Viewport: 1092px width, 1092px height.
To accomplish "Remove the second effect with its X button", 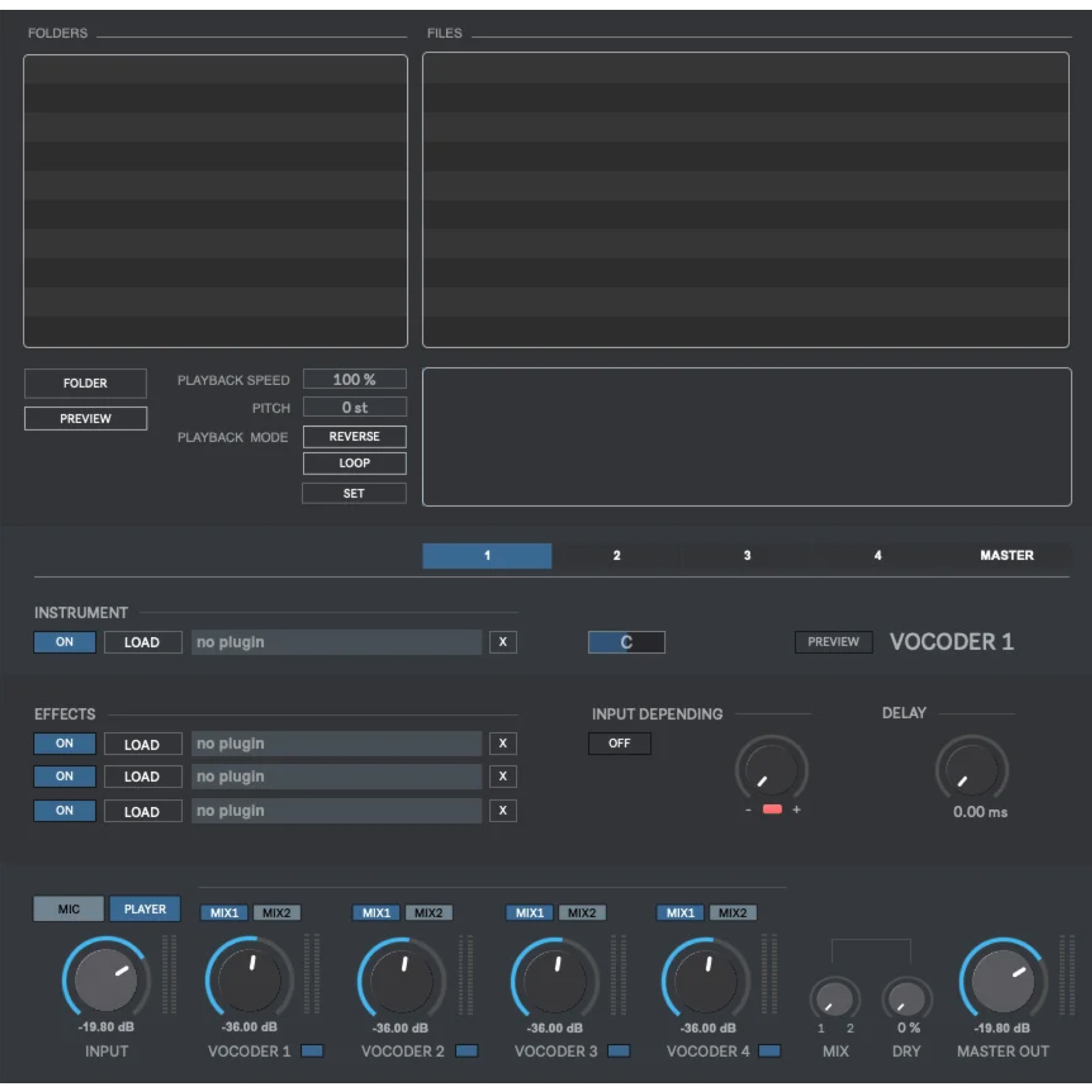I will point(502,776).
